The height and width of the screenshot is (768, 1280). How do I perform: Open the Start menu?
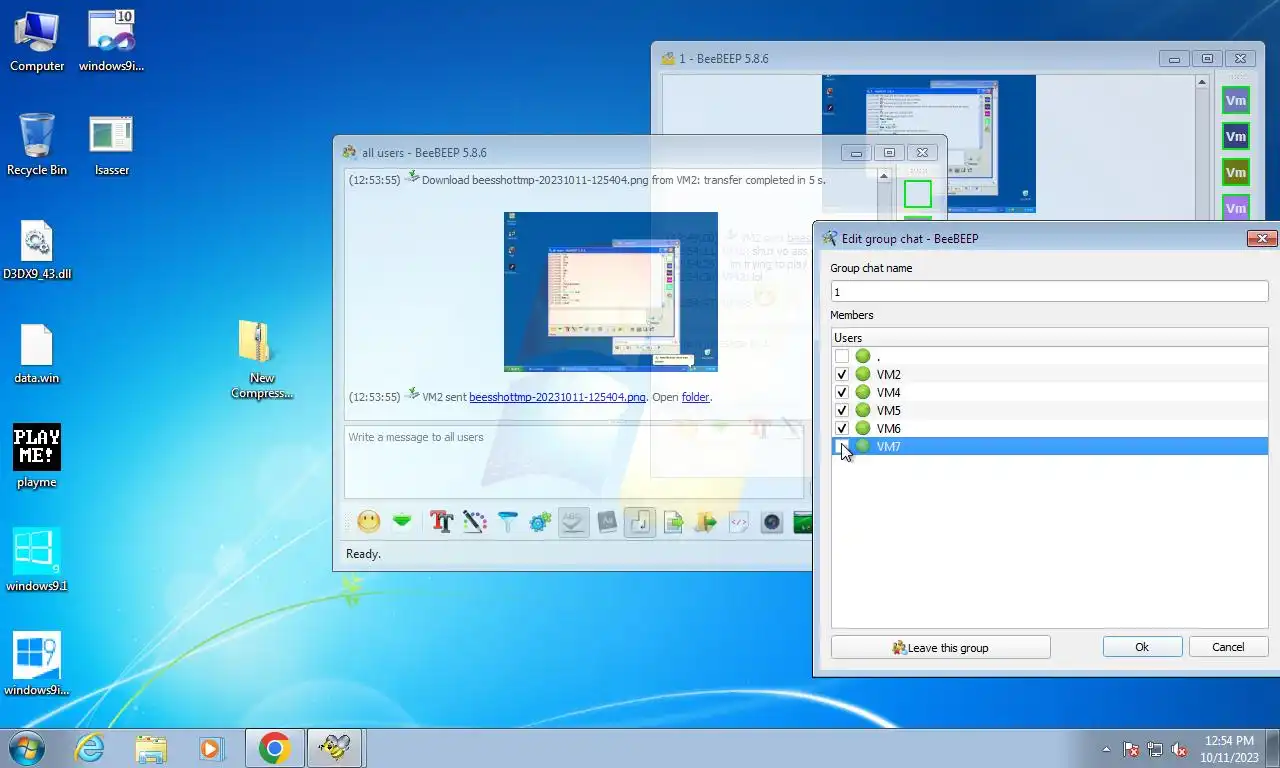[x=26, y=748]
